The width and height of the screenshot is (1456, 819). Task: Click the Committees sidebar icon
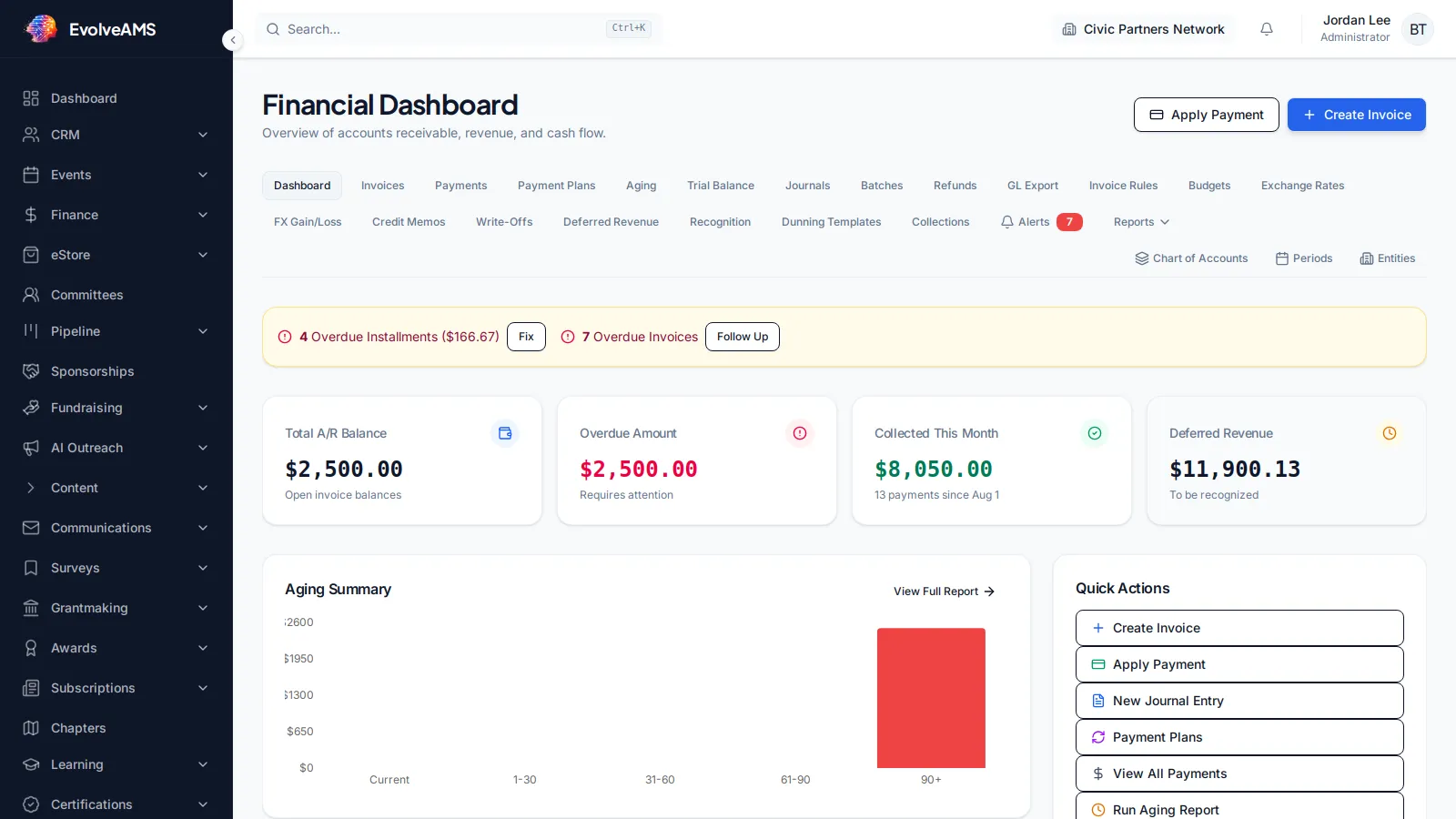tap(31, 295)
